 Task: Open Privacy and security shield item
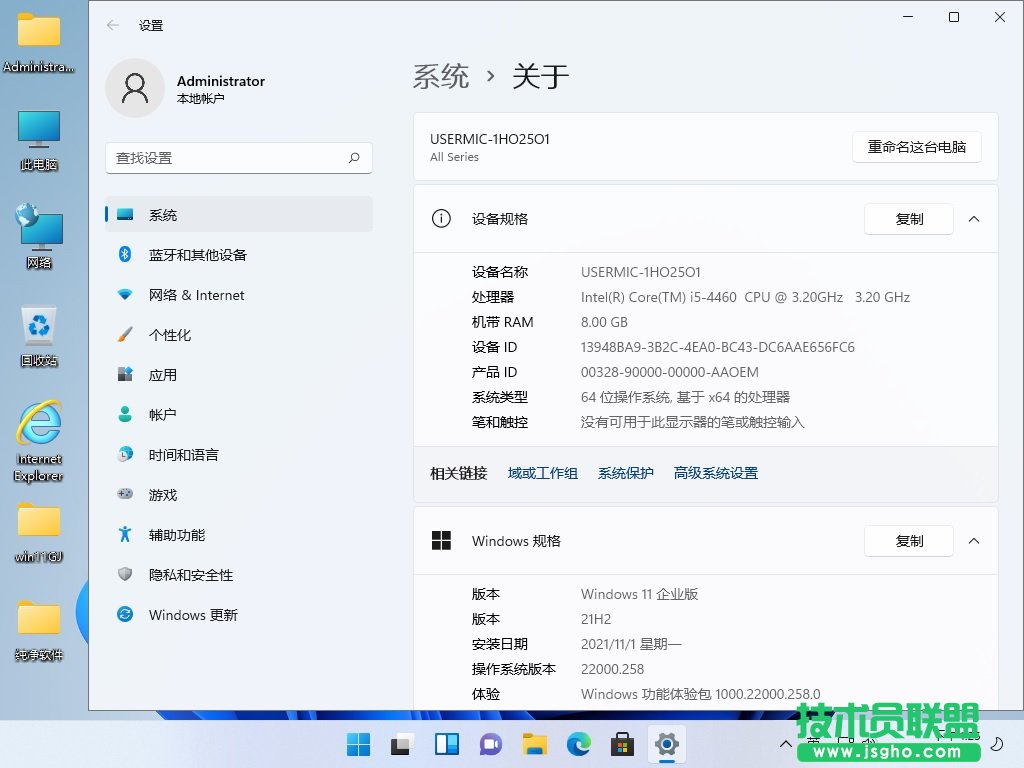point(190,575)
